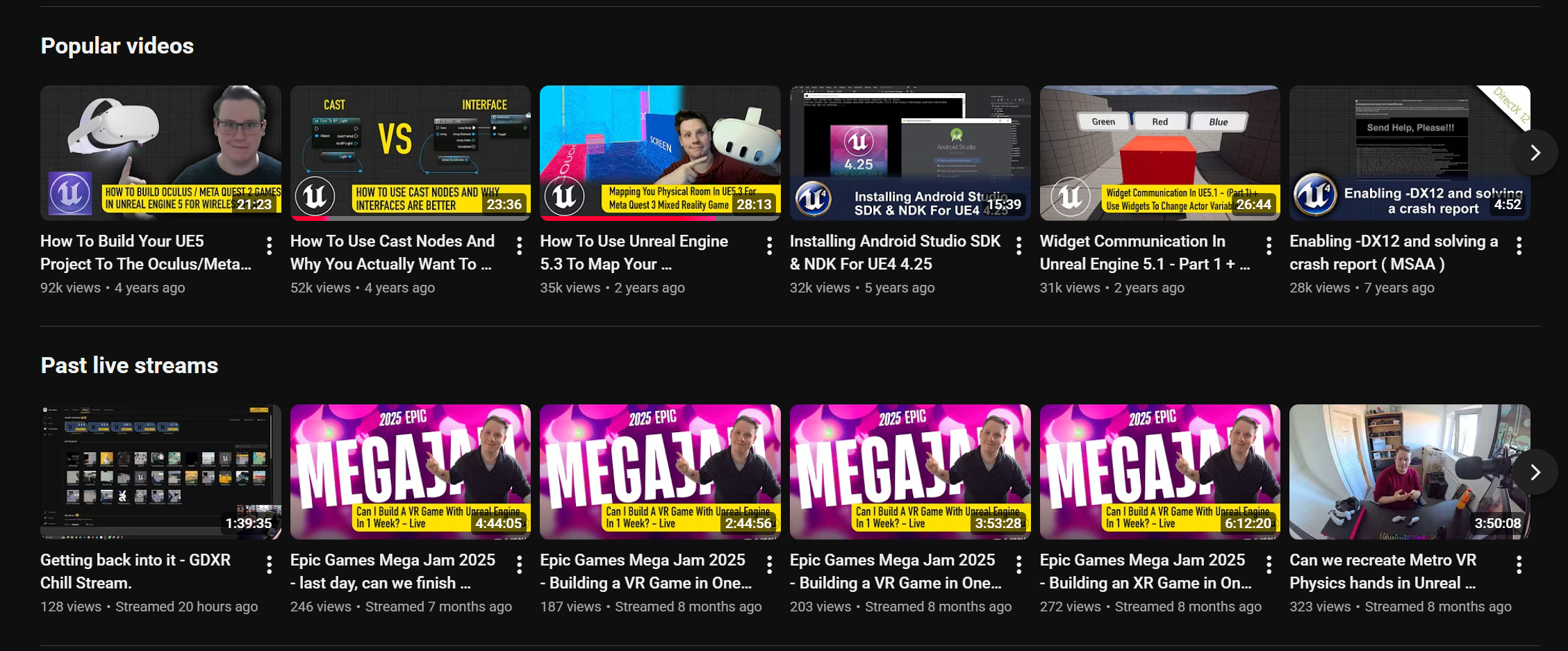The image size is (1568, 651).
Task: Click the '35k views • 2 years ago' text
Action: point(612,288)
